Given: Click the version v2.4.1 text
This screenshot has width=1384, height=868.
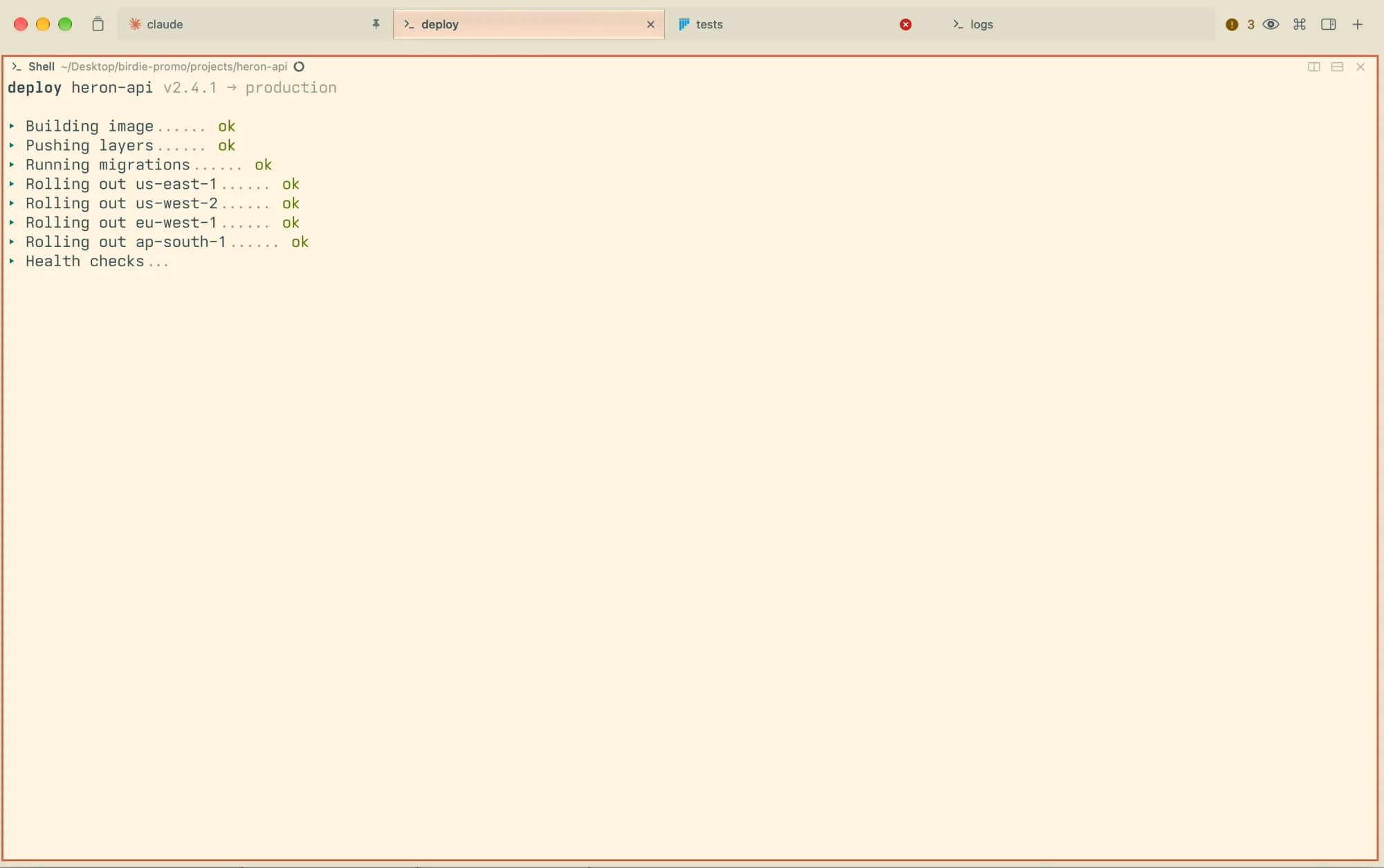Looking at the screenshot, I should tap(190, 88).
